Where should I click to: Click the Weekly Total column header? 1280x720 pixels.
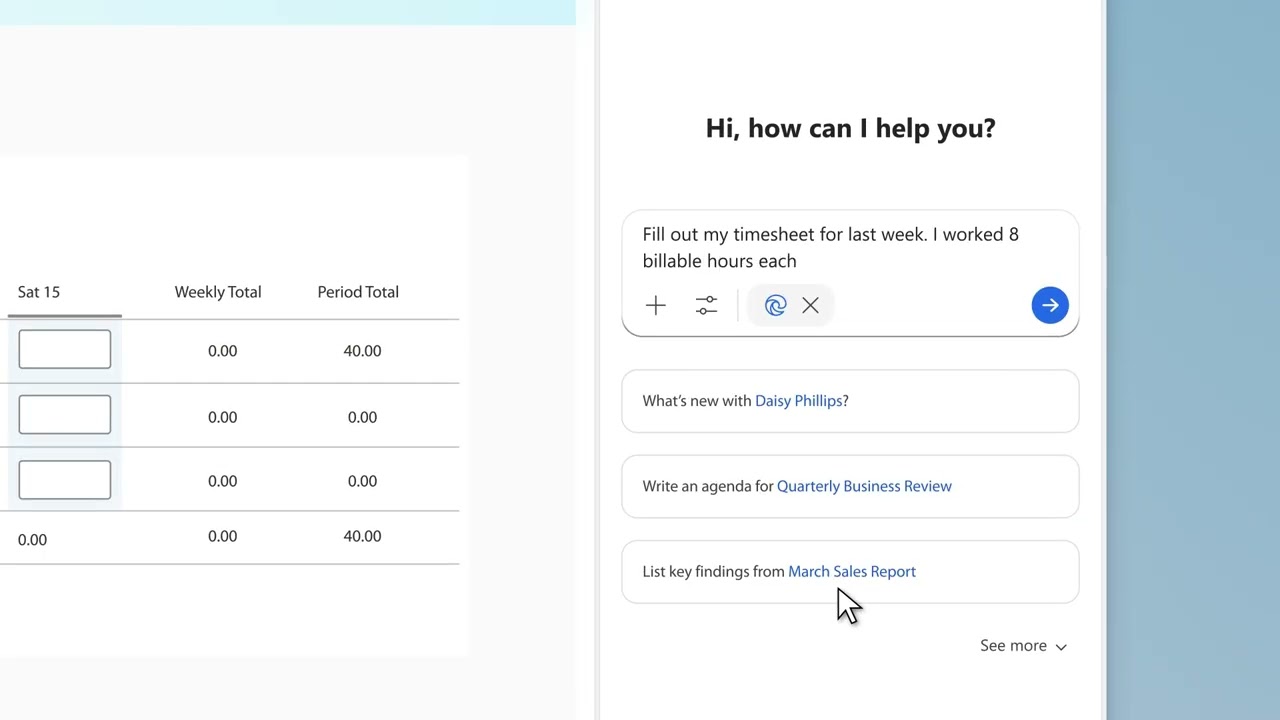(x=217, y=292)
